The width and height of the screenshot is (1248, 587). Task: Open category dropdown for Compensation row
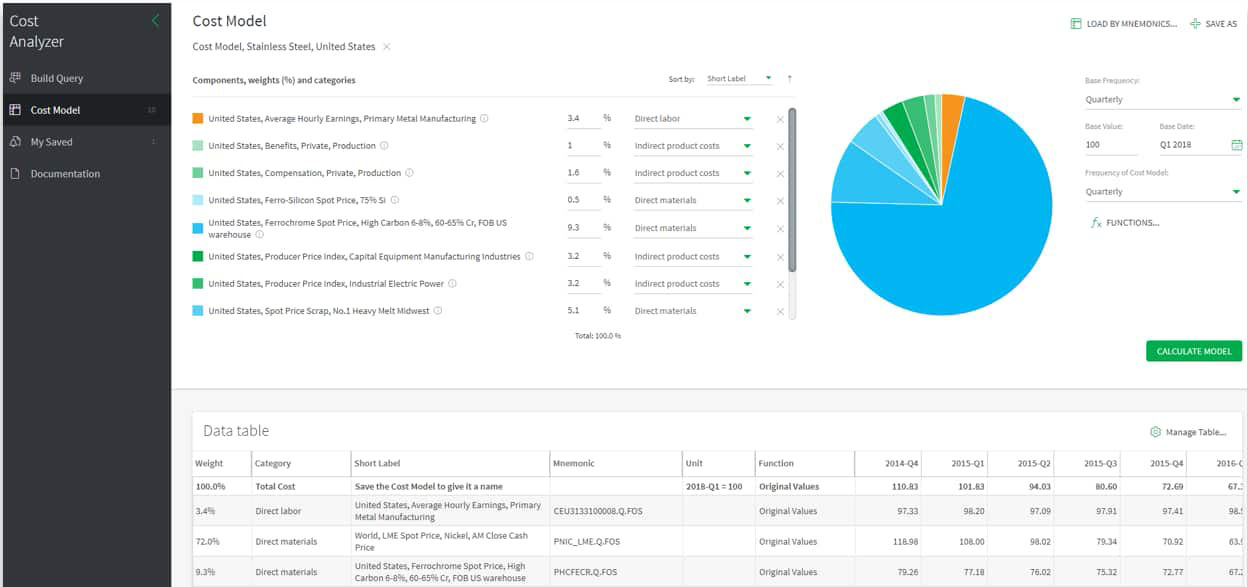coord(693,173)
